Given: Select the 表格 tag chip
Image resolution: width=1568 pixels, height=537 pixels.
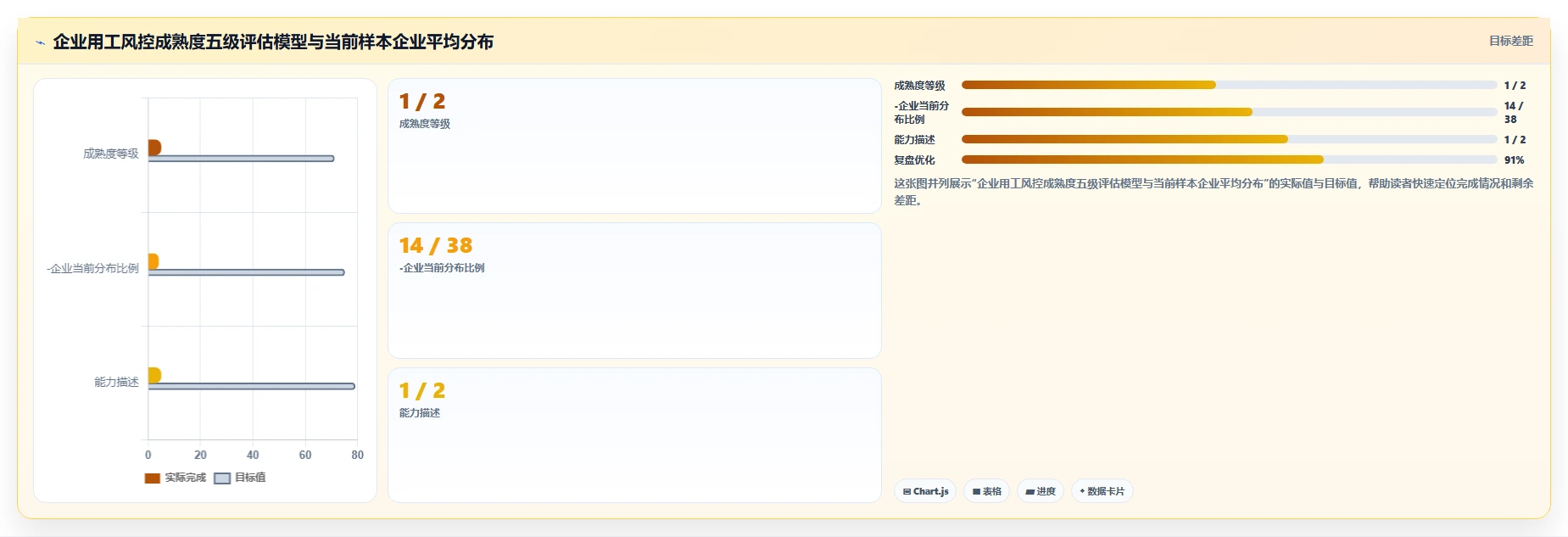Looking at the screenshot, I should tap(986, 491).
